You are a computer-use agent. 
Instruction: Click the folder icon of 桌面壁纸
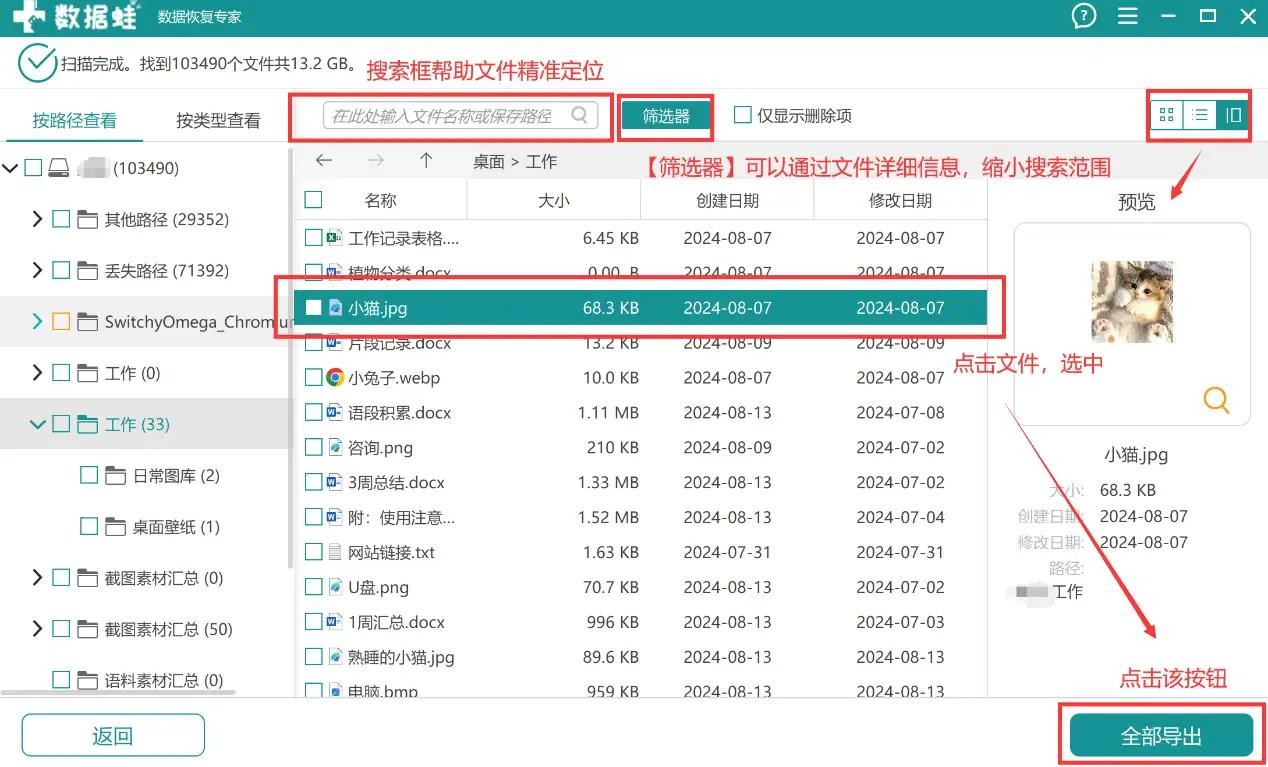116,527
